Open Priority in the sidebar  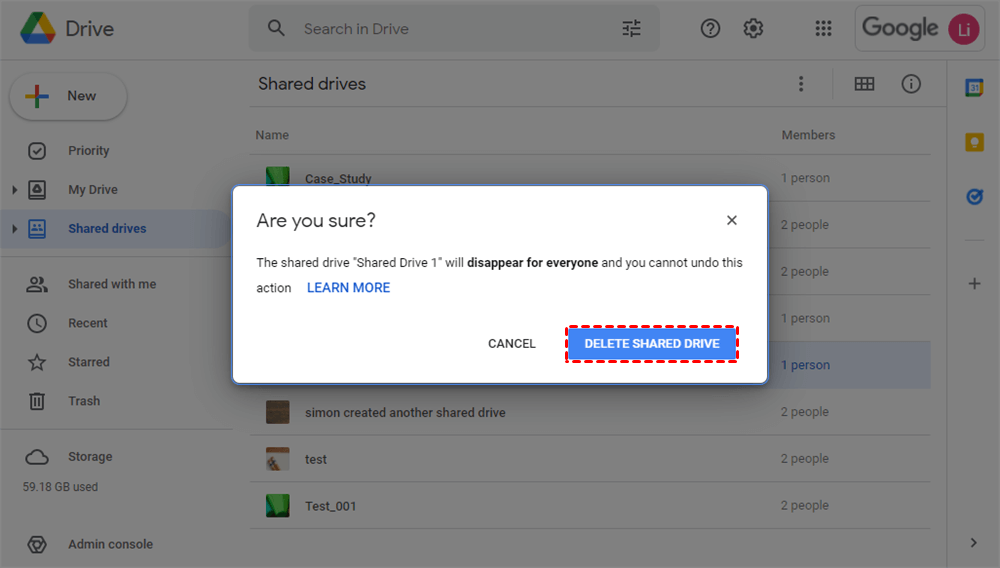[x=89, y=151]
